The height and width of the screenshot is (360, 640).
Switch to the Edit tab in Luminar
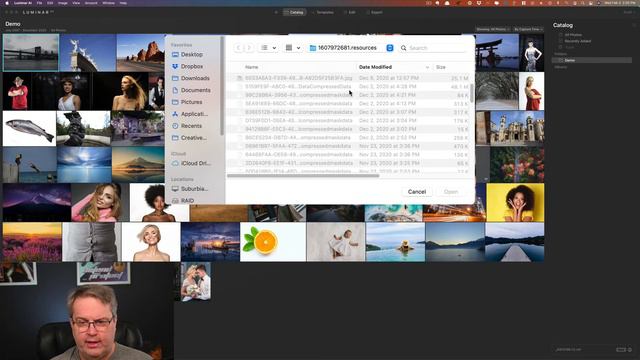(349, 12)
